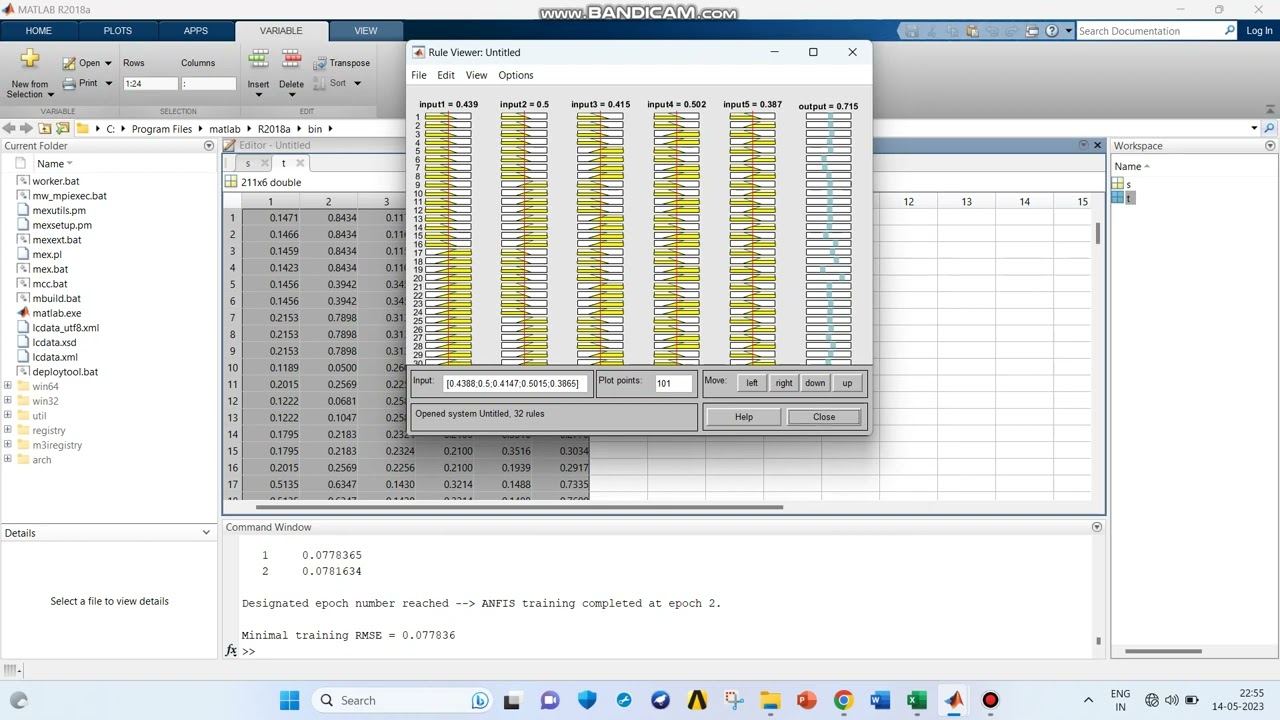
Task: Open the Edit menu in Rule Viewer
Action: point(446,75)
